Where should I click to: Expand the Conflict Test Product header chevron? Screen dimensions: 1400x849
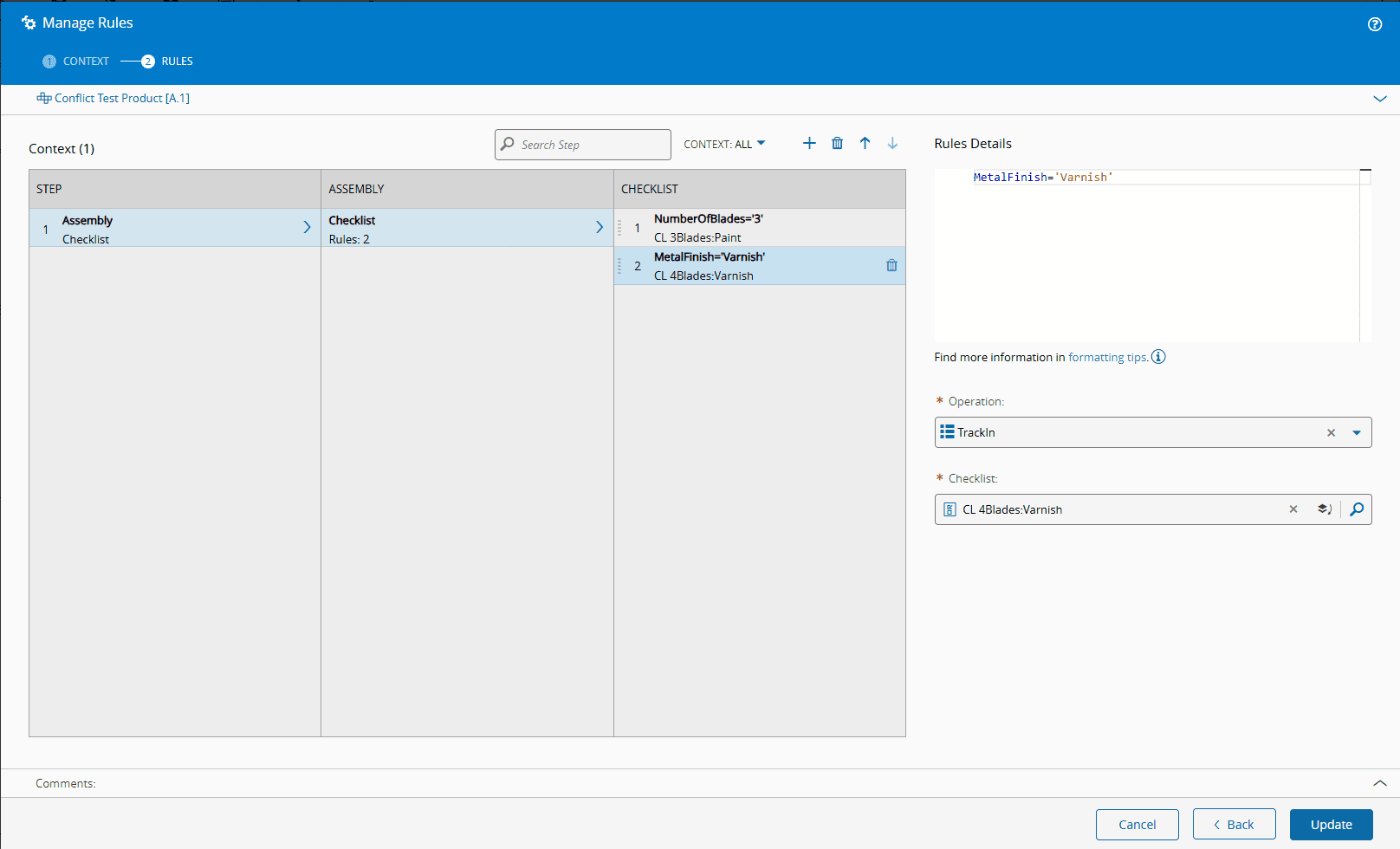pyautogui.click(x=1379, y=98)
